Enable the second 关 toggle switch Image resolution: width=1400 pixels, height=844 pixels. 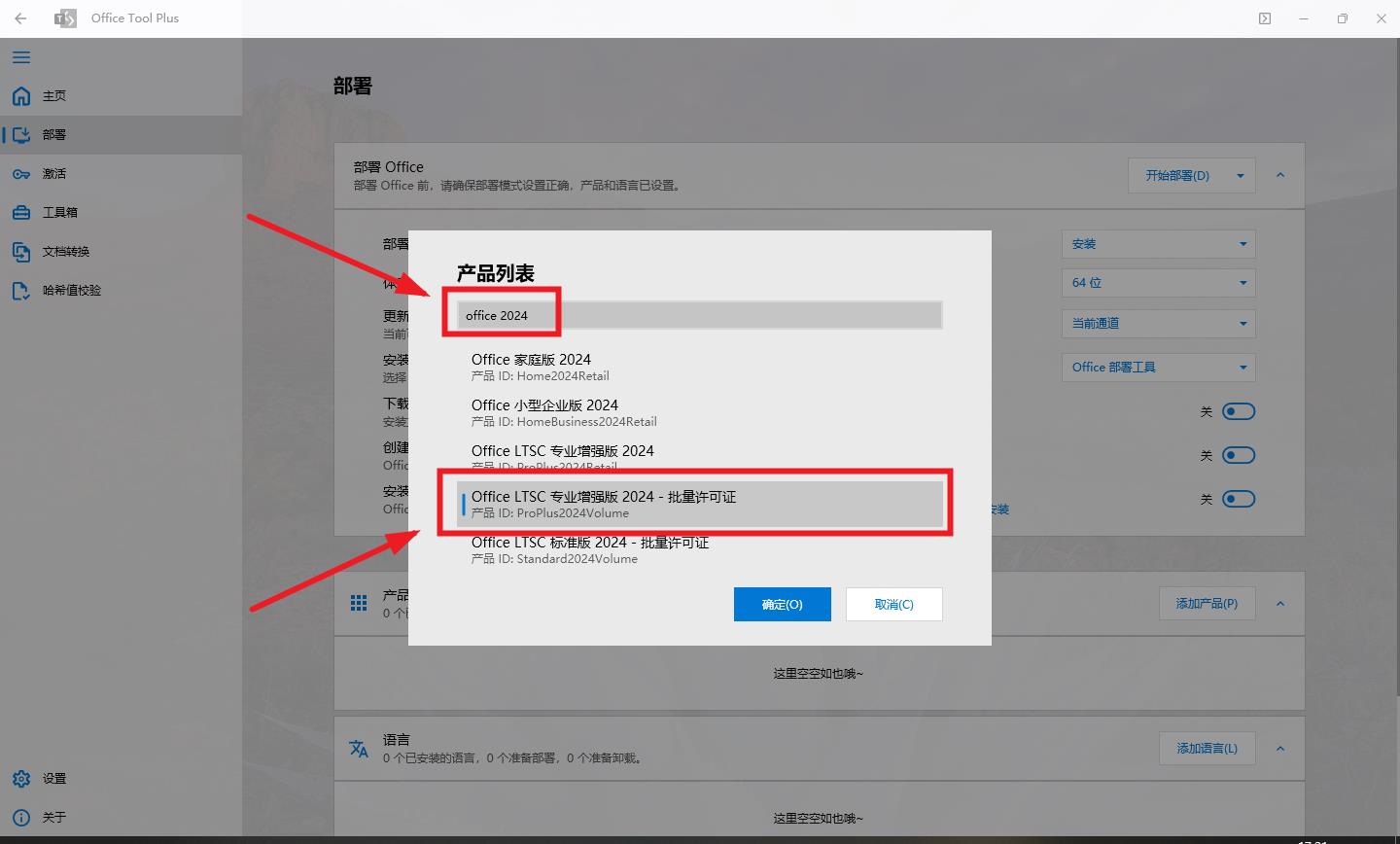1240,455
